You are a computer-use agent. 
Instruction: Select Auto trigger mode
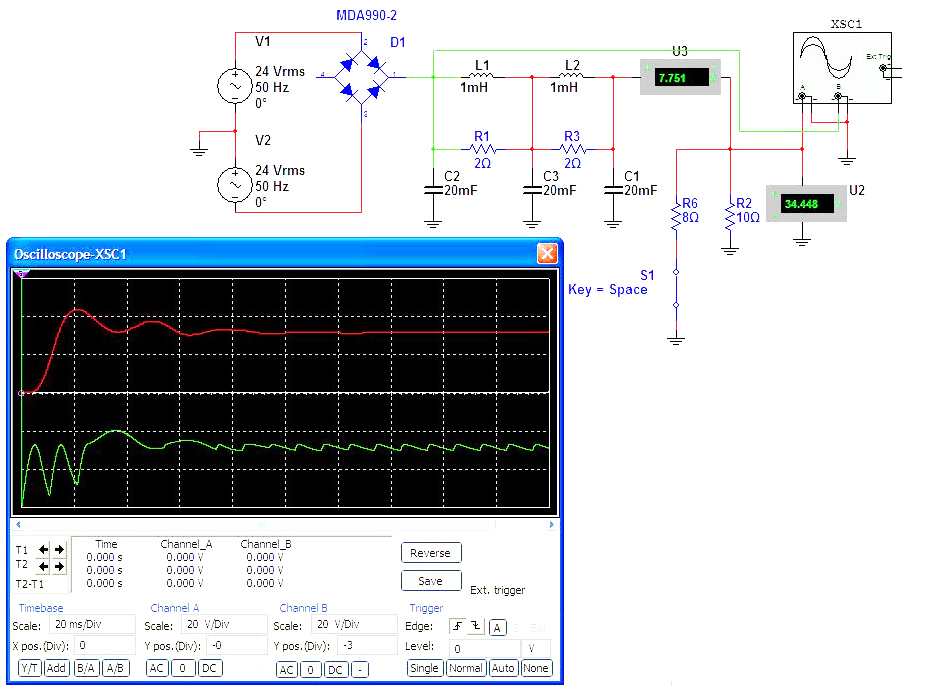point(503,668)
